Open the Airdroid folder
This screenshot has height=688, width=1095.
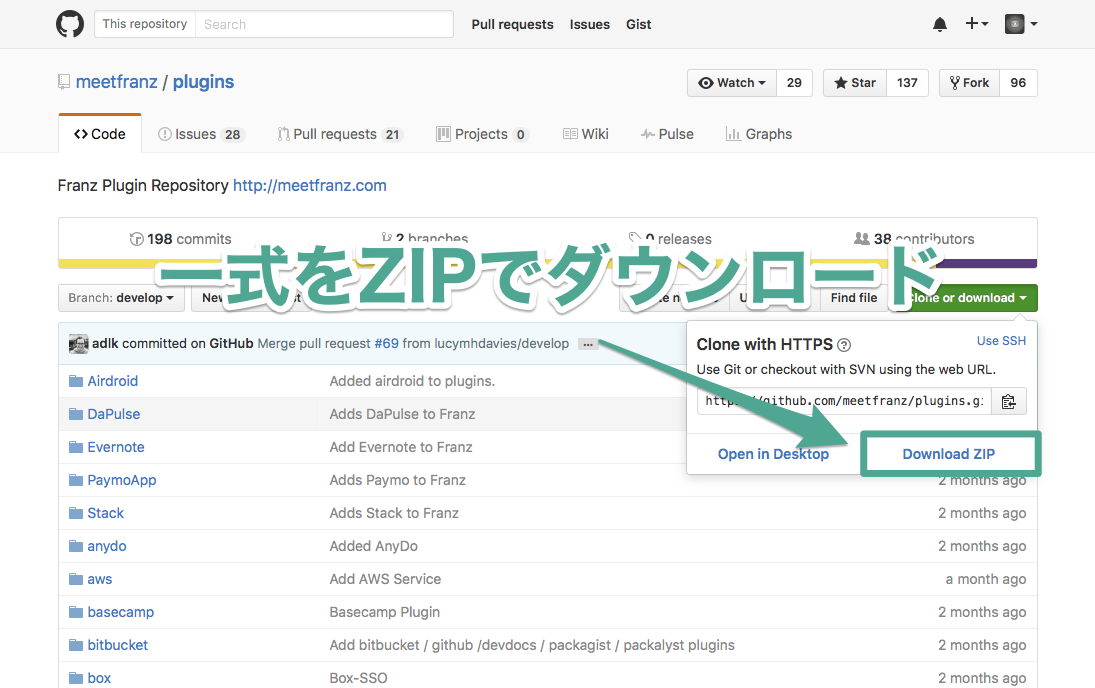pyautogui.click(x=112, y=381)
